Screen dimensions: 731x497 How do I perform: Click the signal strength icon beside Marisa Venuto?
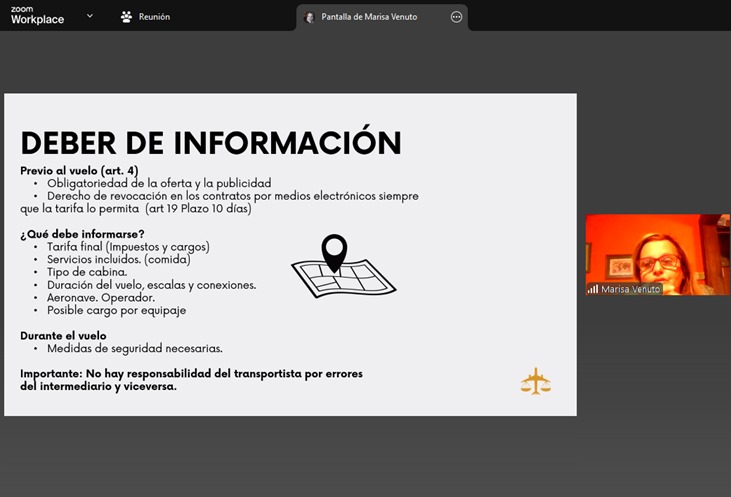(x=593, y=289)
